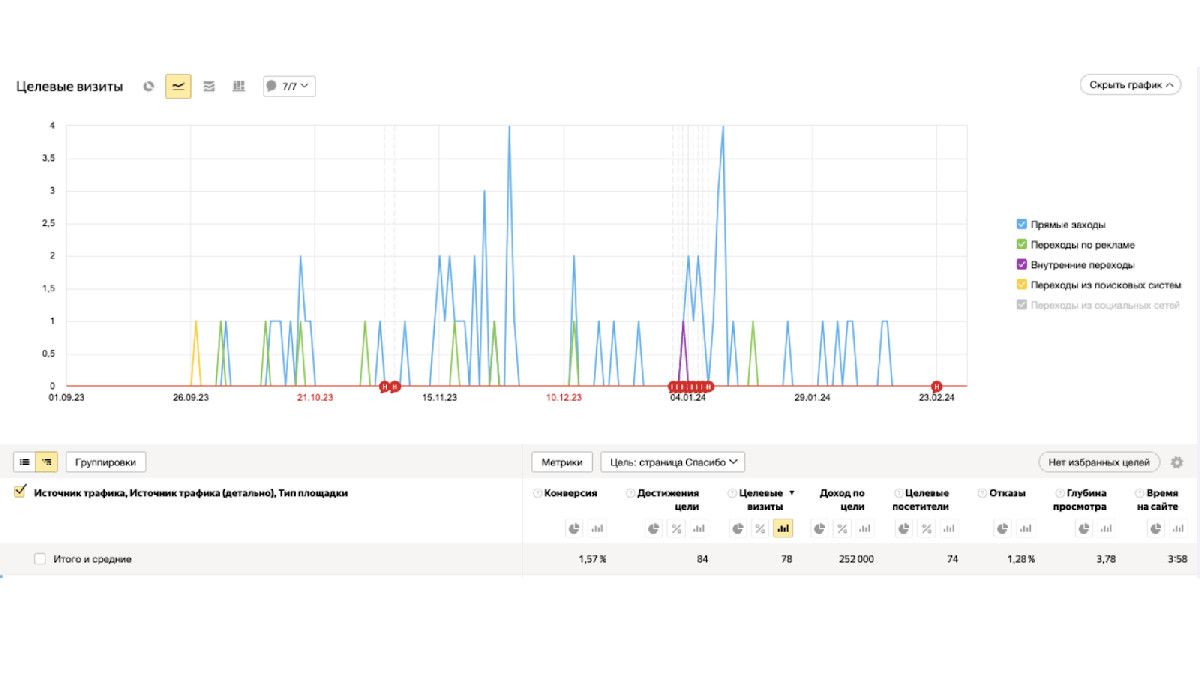Show pie chart for Конверсия column
1200x675 pixels.
pos(574,528)
